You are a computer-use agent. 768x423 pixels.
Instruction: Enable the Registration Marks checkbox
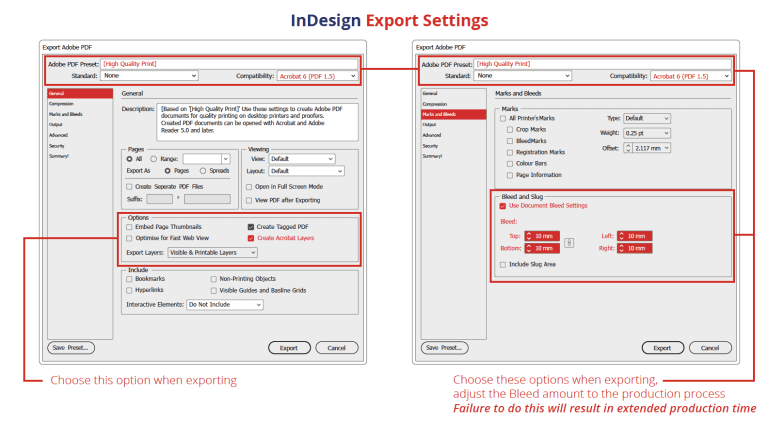coord(510,153)
